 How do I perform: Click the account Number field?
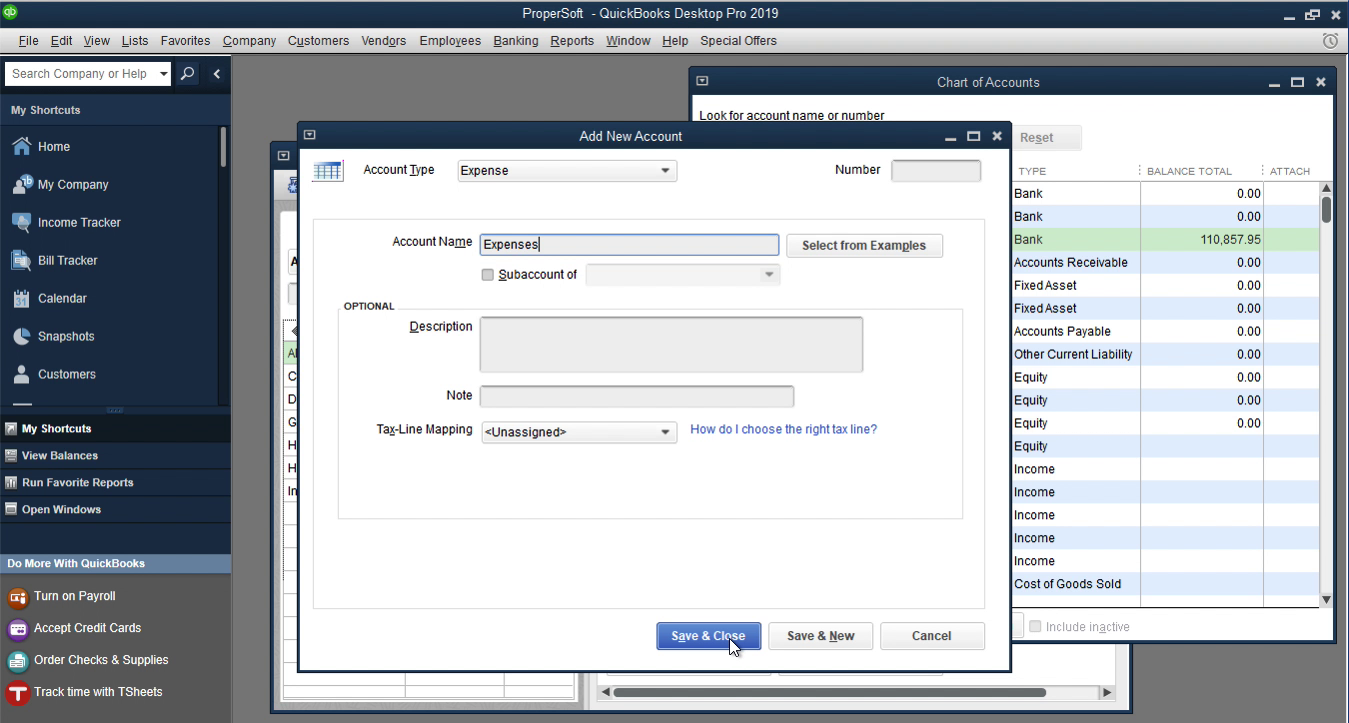coord(936,171)
